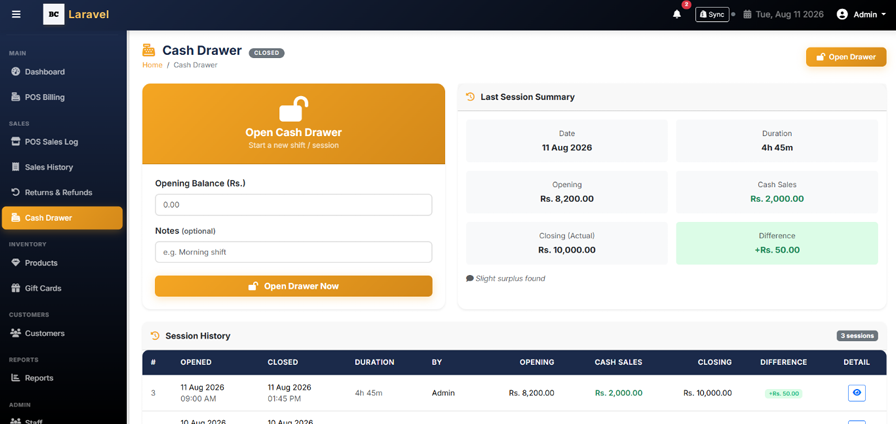The height and width of the screenshot is (424, 896).
Task: Click the calendar icon beside the date
Action: [747, 14]
